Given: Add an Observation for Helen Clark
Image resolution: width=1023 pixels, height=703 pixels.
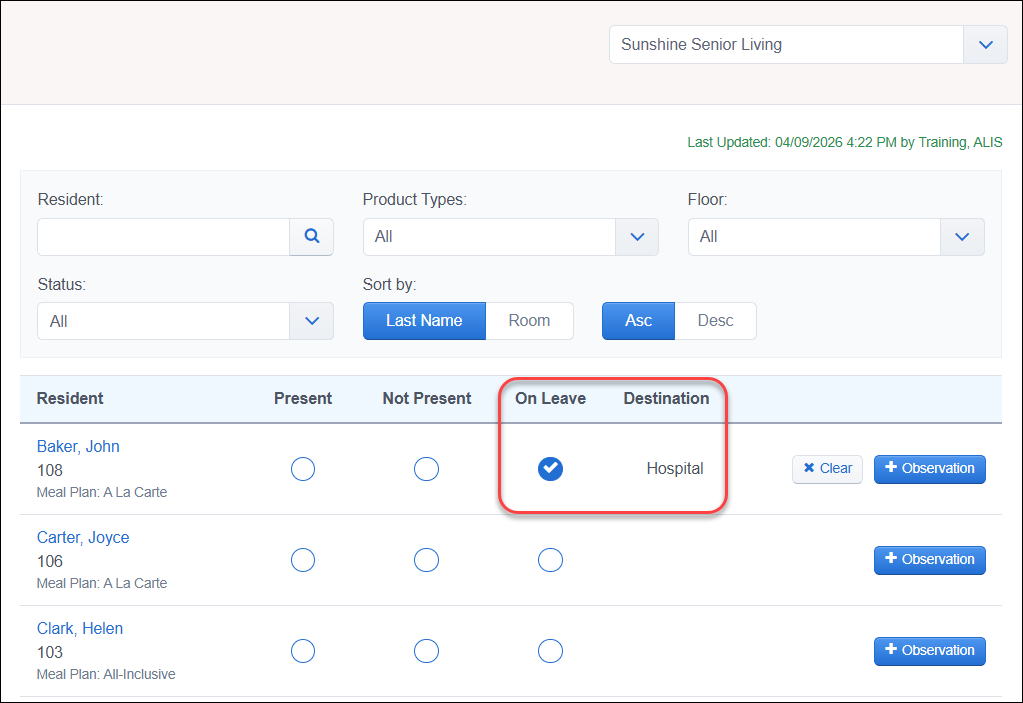Looking at the screenshot, I should (x=930, y=651).
